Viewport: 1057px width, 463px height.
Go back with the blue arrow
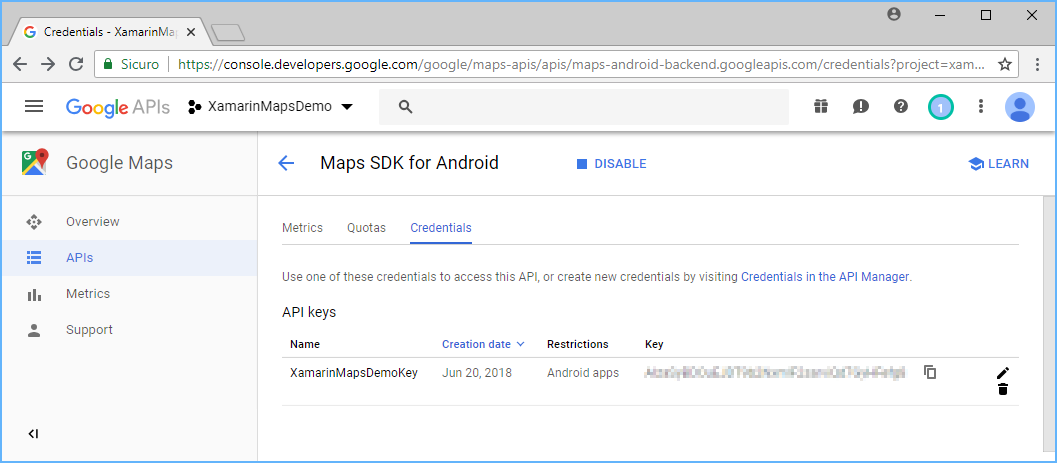[286, 163]
